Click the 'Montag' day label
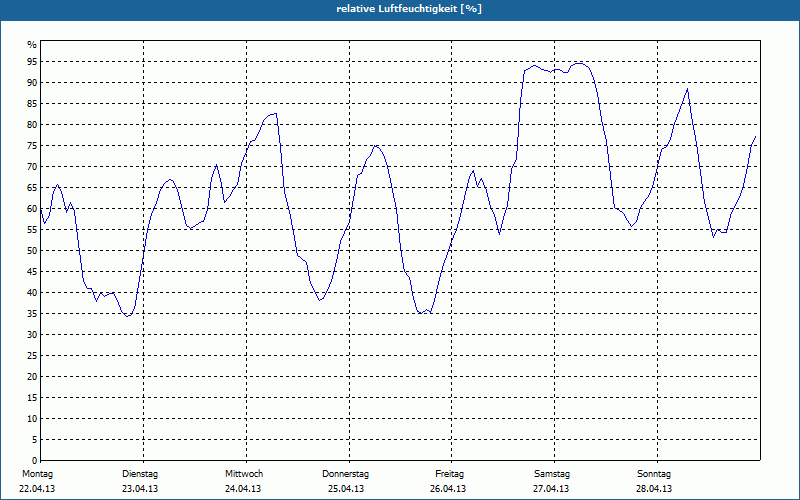The width and height of the screenshot is (800, 500). (x=37, y=474)
